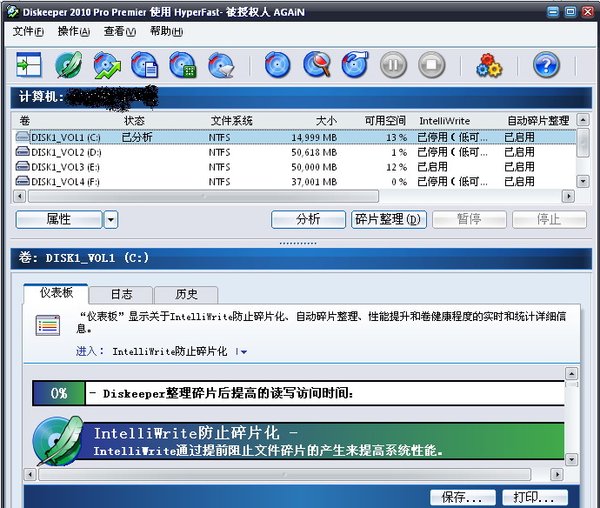Click the 14,999 MB size cell

[314, 137]
